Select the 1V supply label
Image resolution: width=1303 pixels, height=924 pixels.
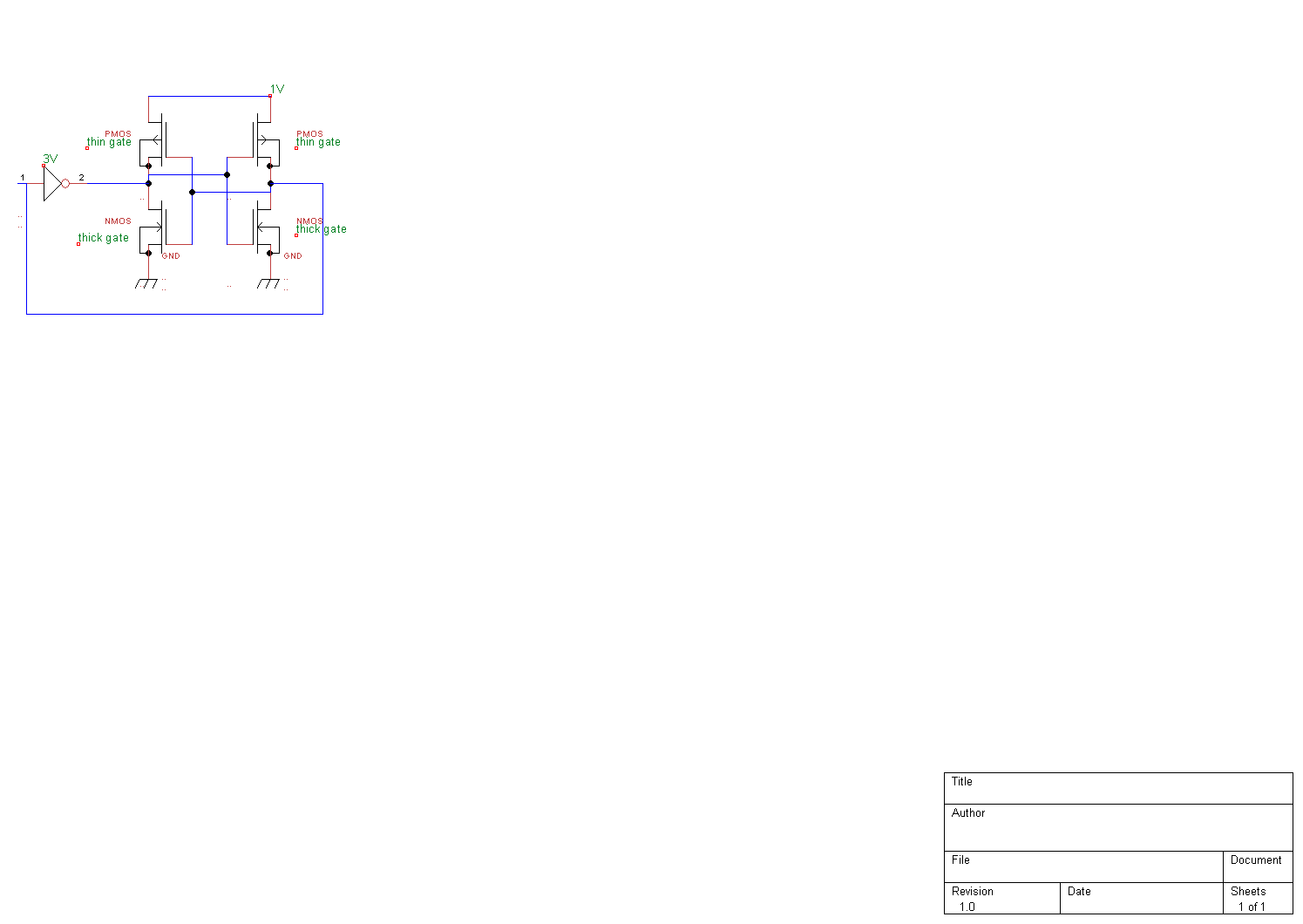(x=277, y=89)
